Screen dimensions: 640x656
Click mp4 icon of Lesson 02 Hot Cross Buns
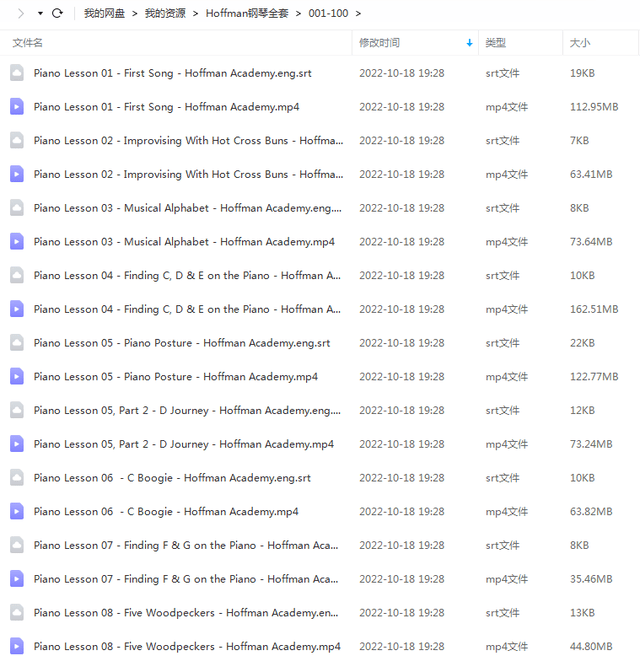coord(17,174)
